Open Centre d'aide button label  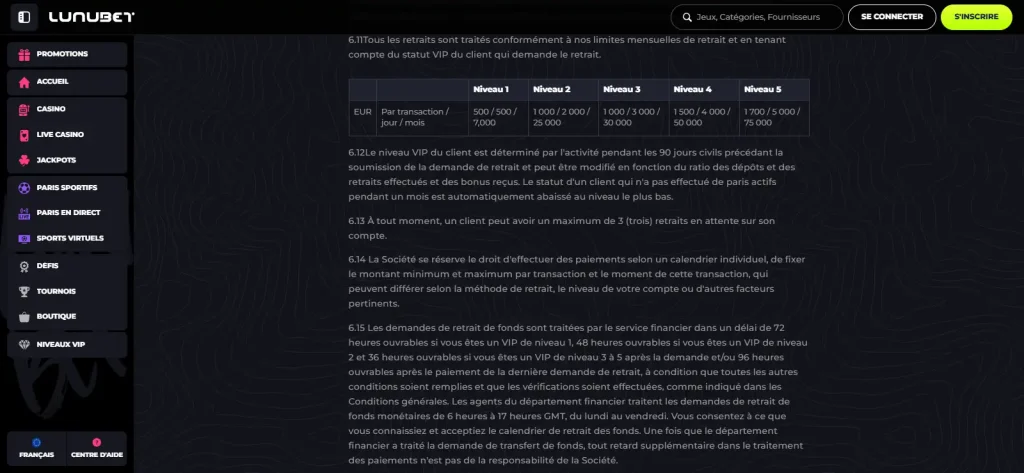pyautogui.click(x=97, y=455)
